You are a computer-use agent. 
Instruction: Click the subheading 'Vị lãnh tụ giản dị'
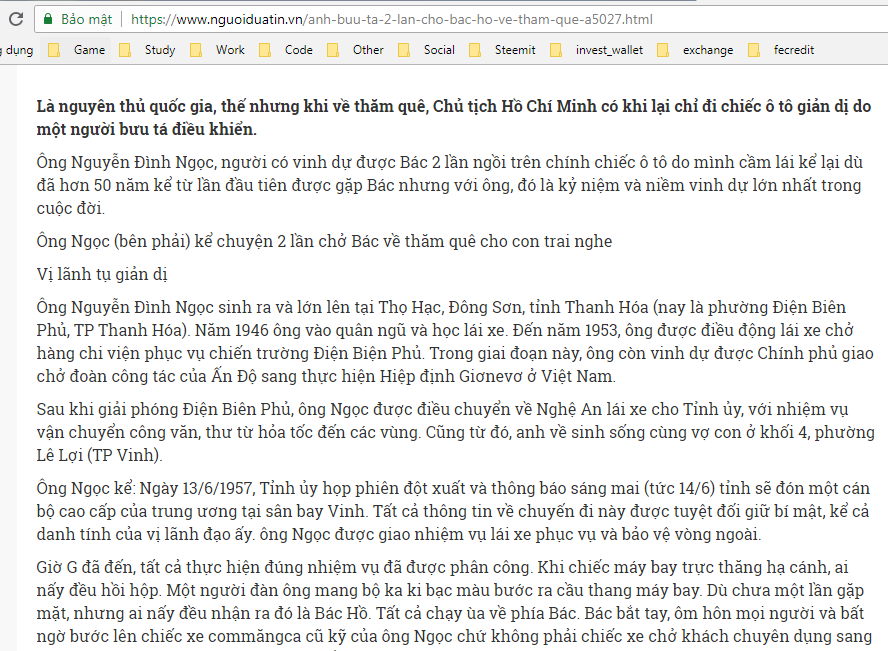(102, 274)
